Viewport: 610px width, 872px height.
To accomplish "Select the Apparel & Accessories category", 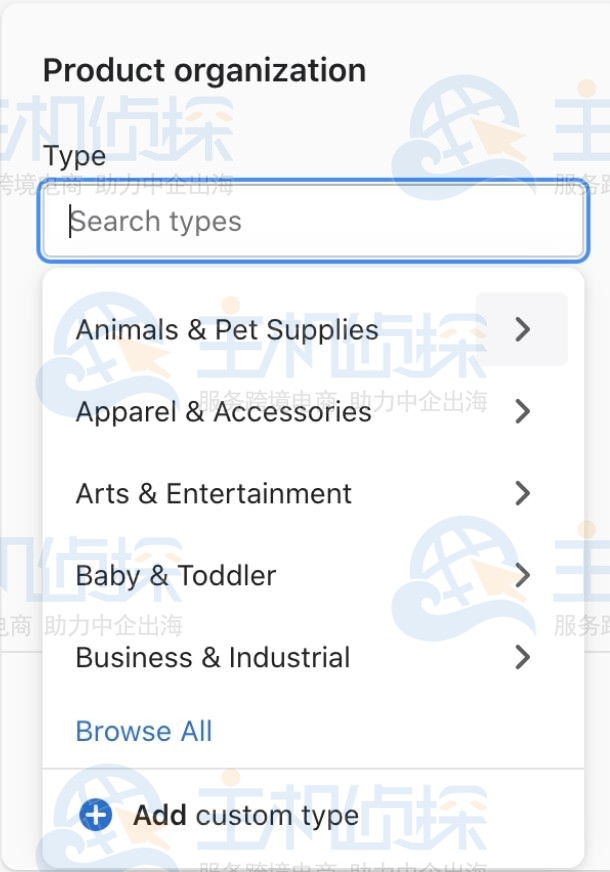I will pos(224,411).
